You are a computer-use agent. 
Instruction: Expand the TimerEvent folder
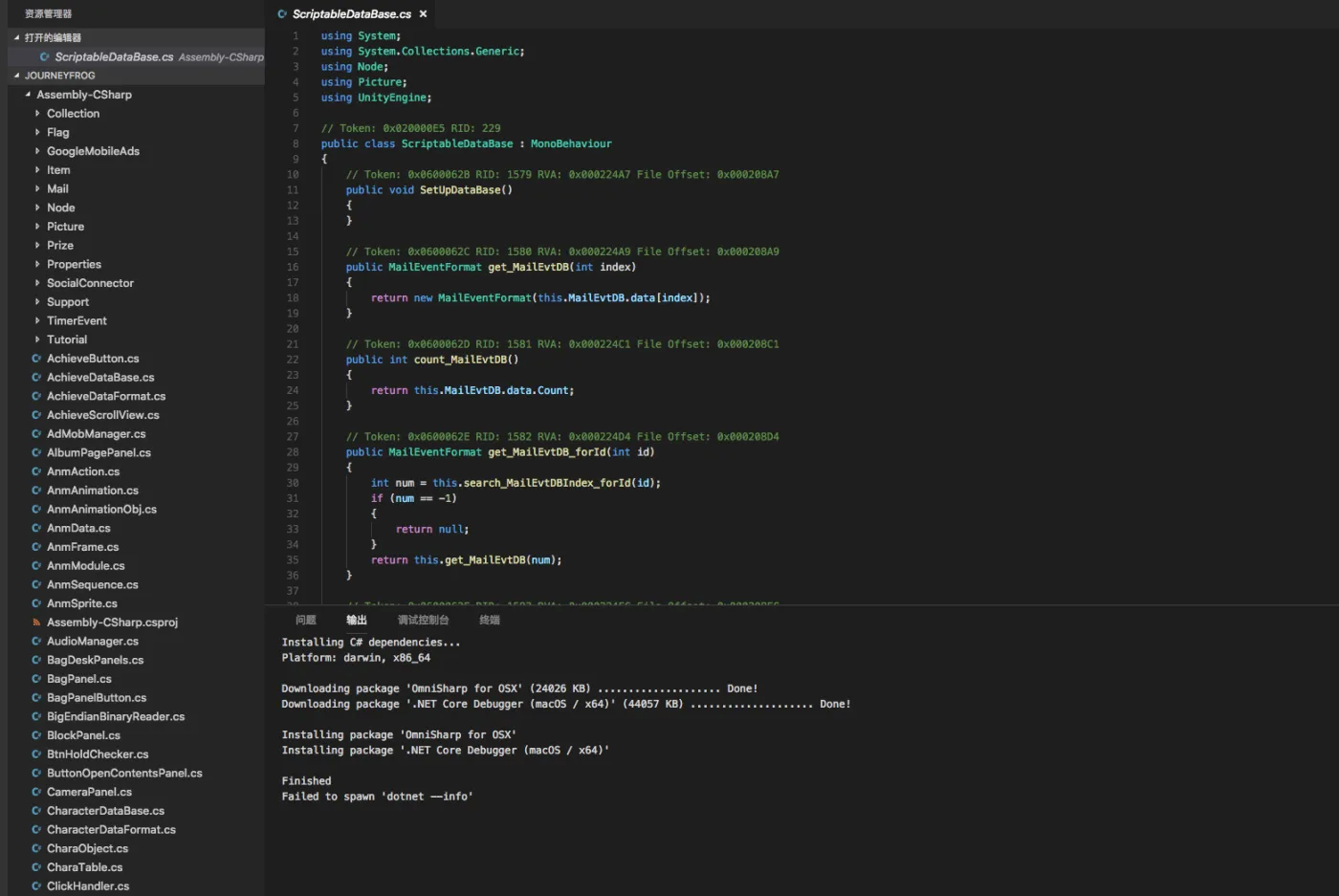(37, 320)
